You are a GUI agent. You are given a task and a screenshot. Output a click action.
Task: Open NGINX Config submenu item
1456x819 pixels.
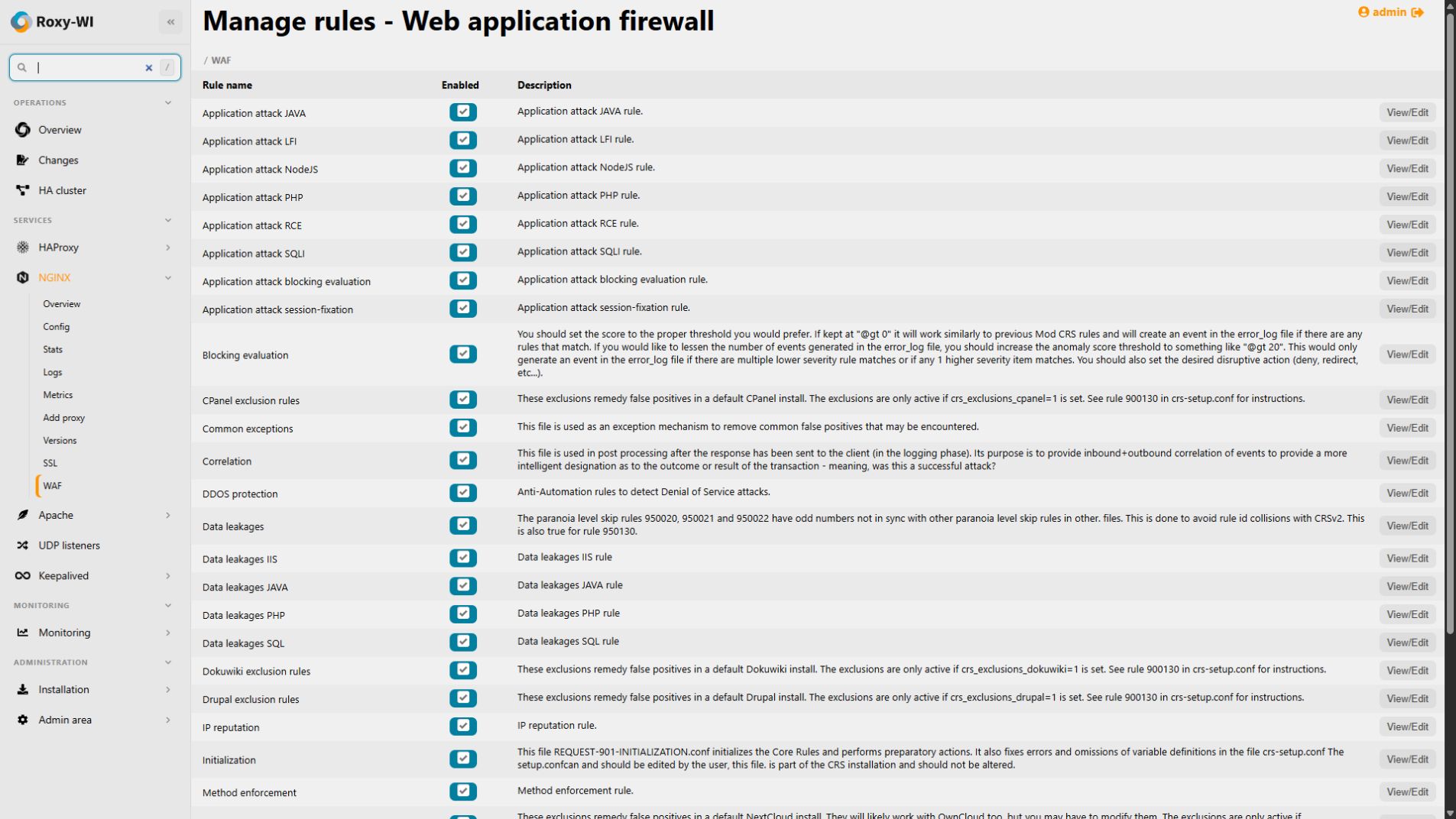tap(56, 327)
